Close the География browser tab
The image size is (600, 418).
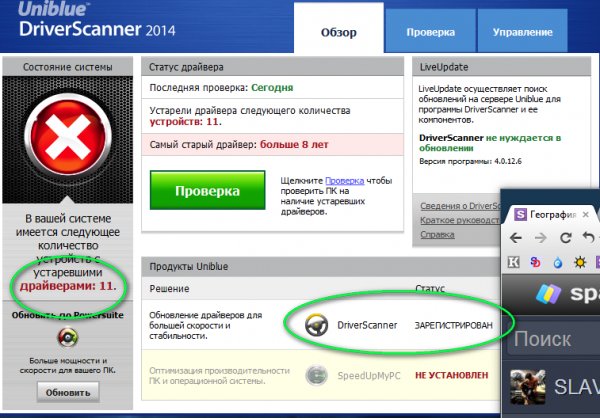(585, 215)
